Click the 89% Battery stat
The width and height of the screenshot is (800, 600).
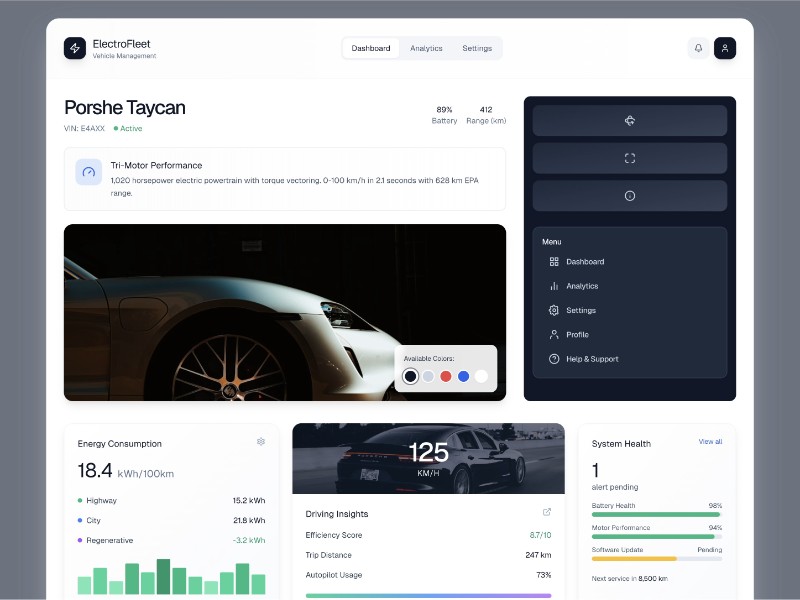[444, 115]
